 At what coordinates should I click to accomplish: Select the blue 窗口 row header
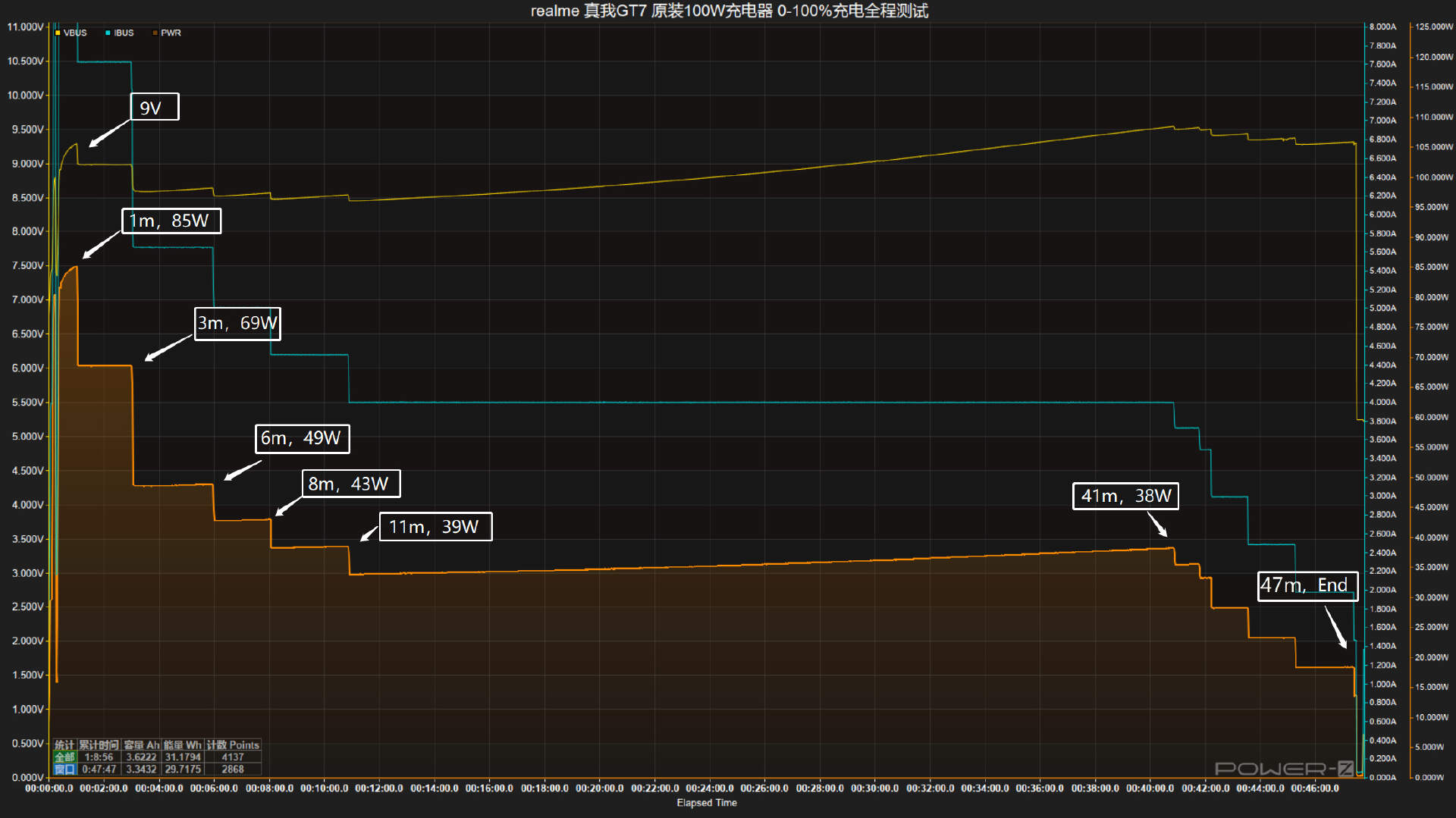tap(64, 769)
